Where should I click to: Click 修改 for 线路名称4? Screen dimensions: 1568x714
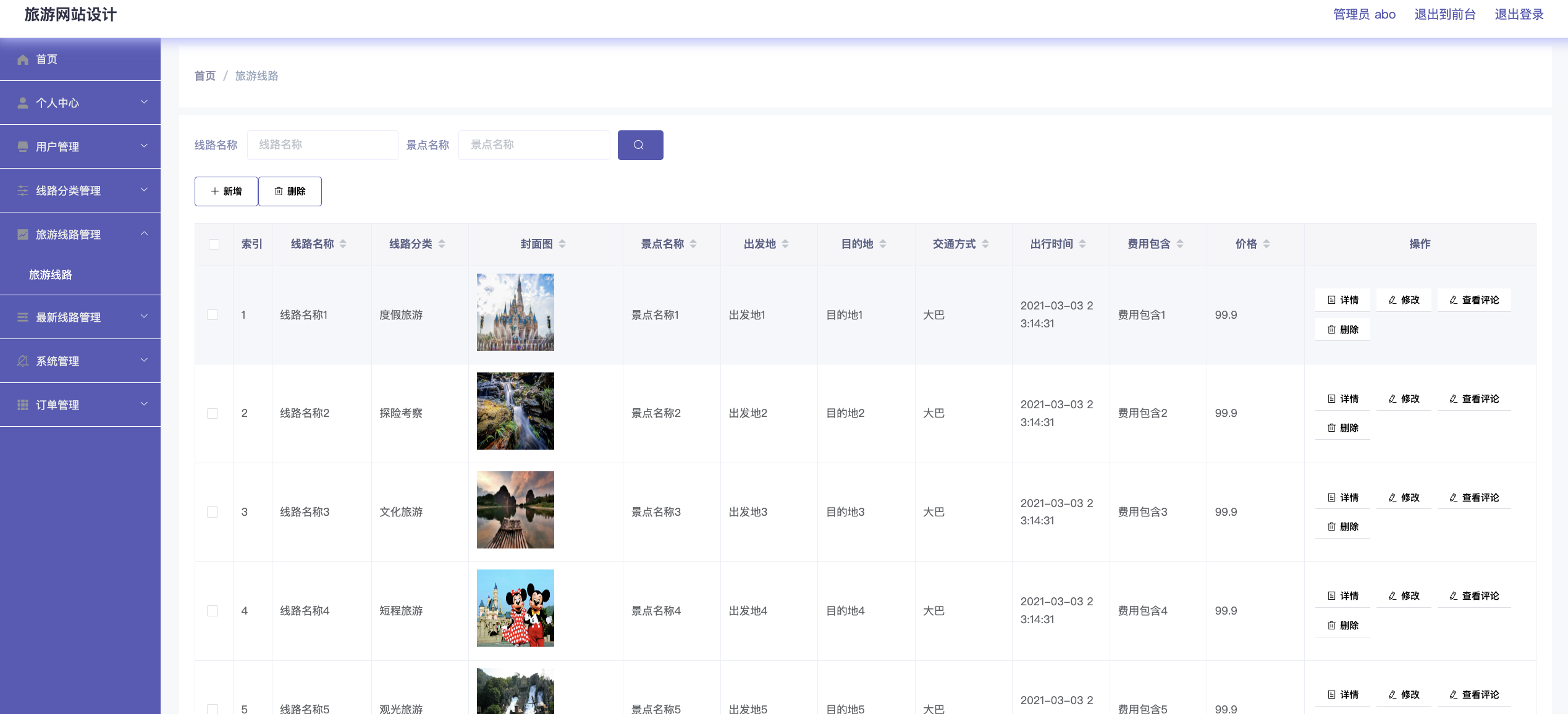click(1404, 596)
